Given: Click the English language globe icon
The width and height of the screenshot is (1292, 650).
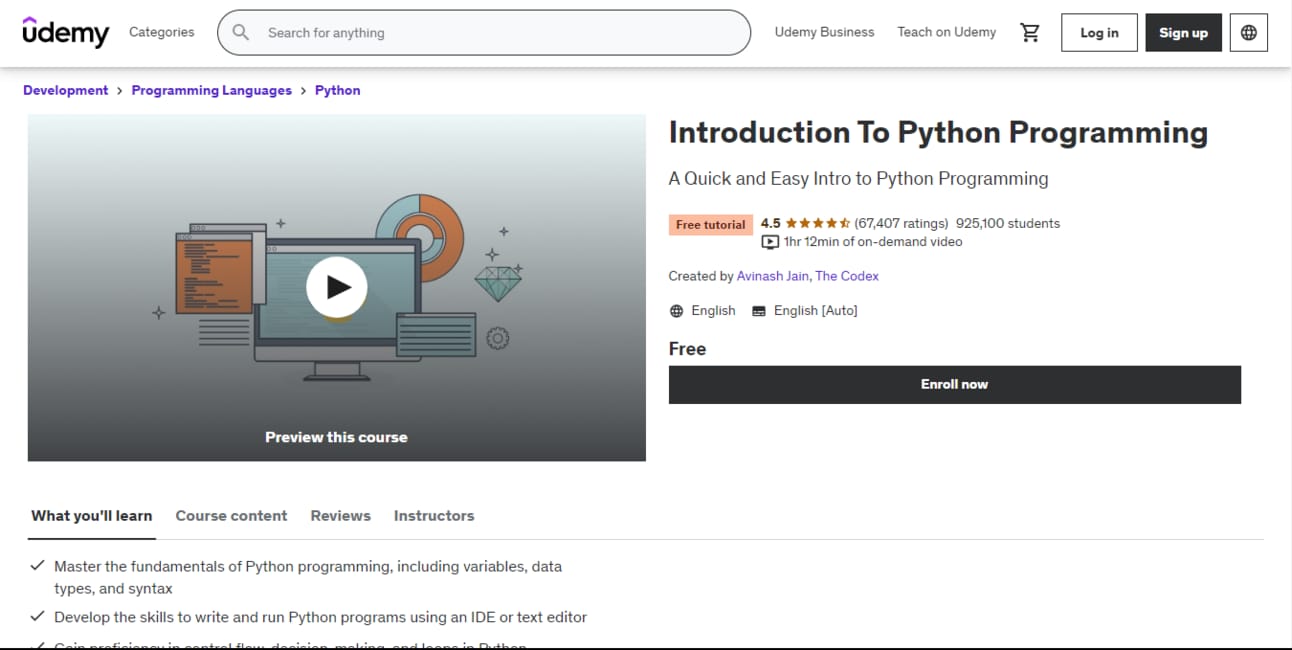Looking at the screenshot, I should [677, 311].
